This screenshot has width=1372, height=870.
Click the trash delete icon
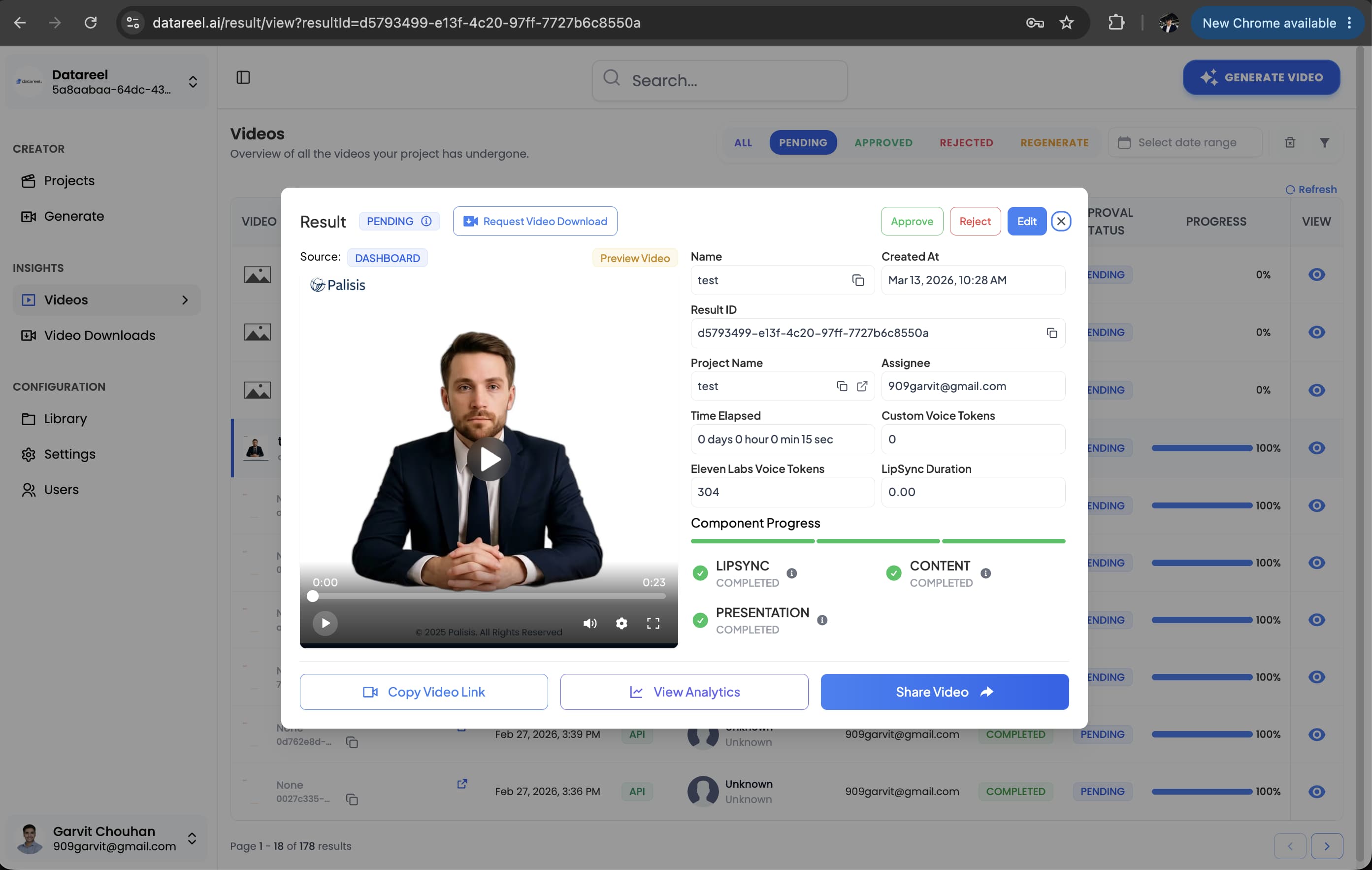coord(1290,142)
